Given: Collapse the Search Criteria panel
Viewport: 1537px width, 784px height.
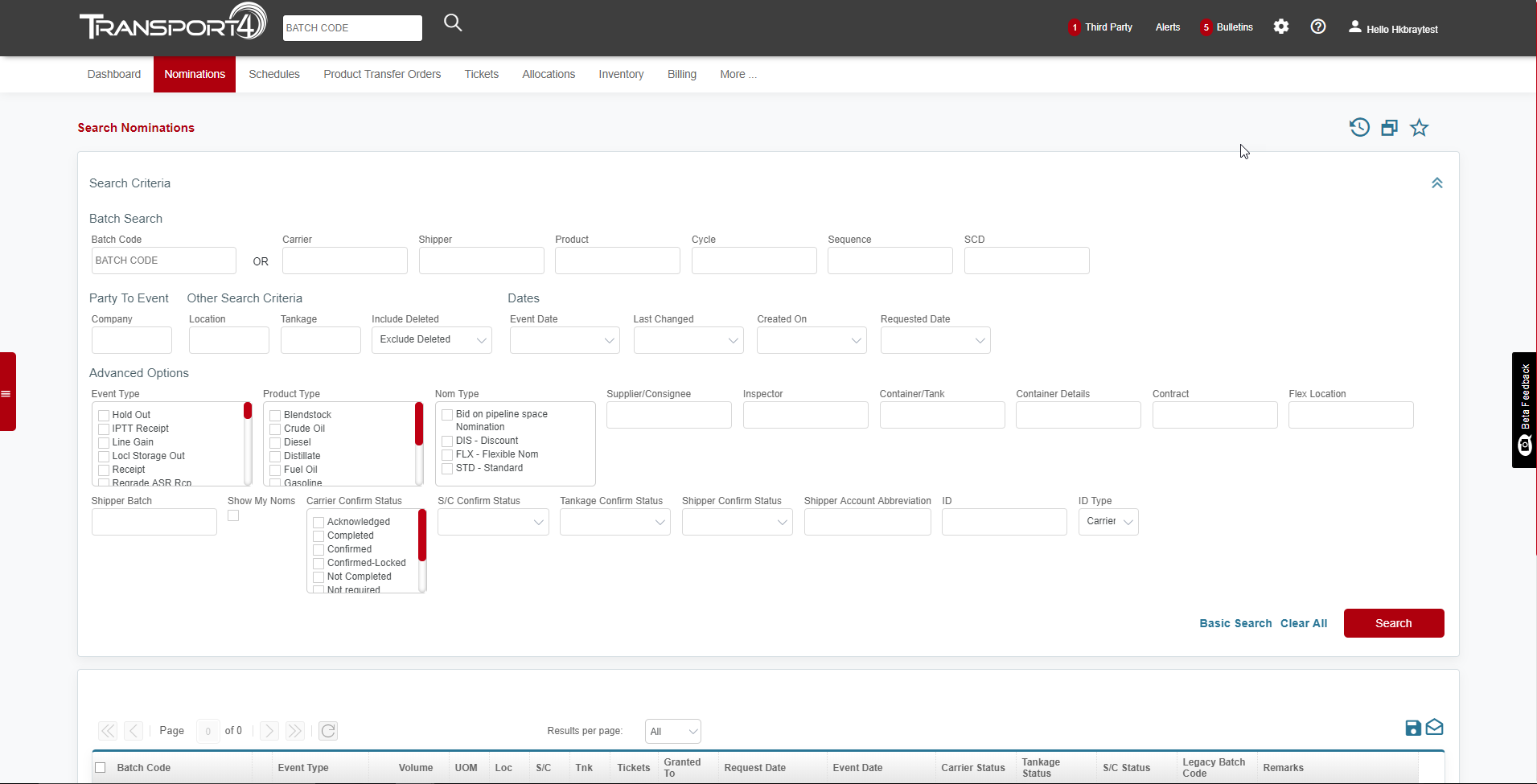Looking at the screenshot, I should click(1436, 183).
